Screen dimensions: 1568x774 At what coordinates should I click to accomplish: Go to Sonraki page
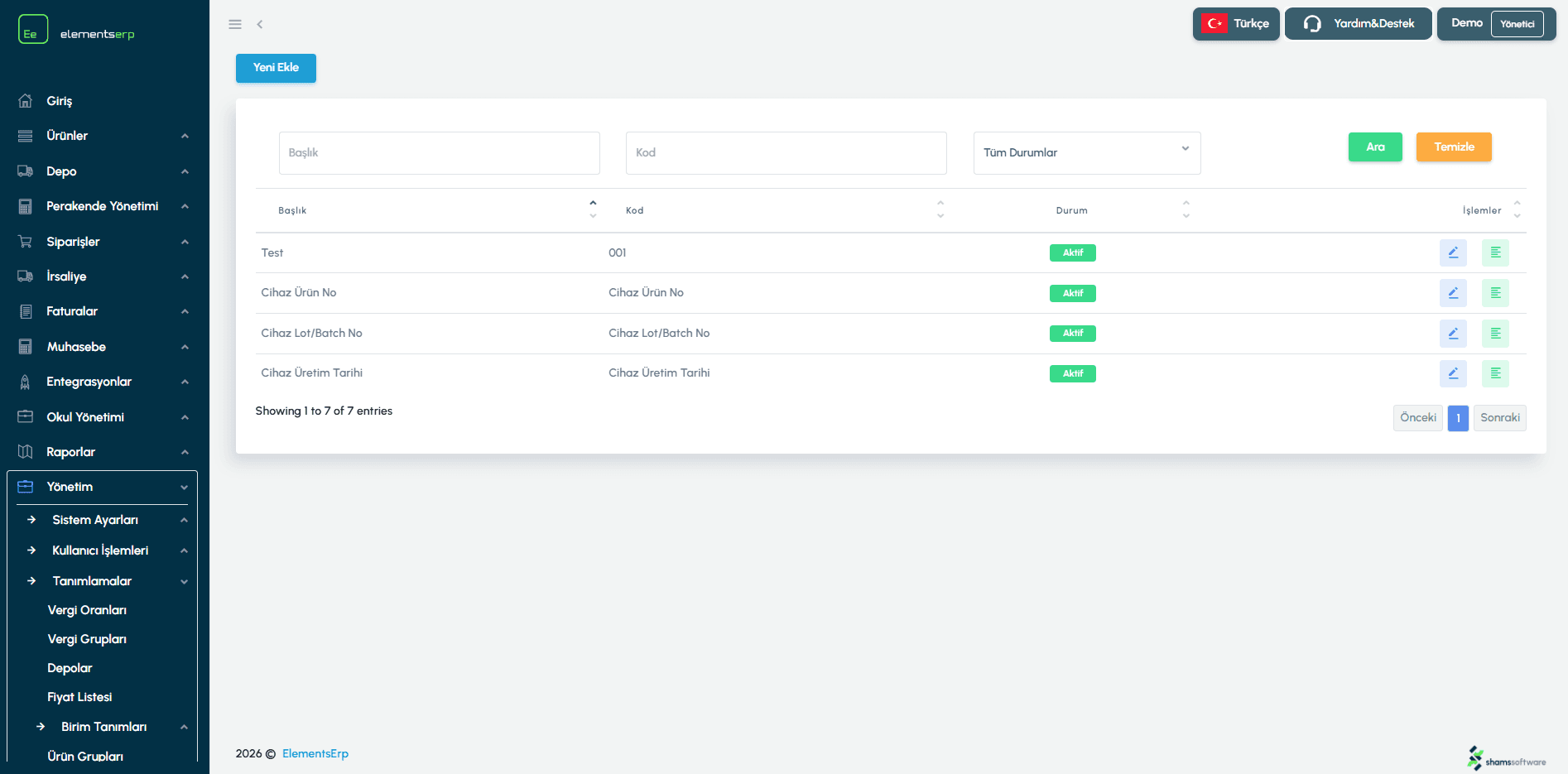pos(1500,418)
